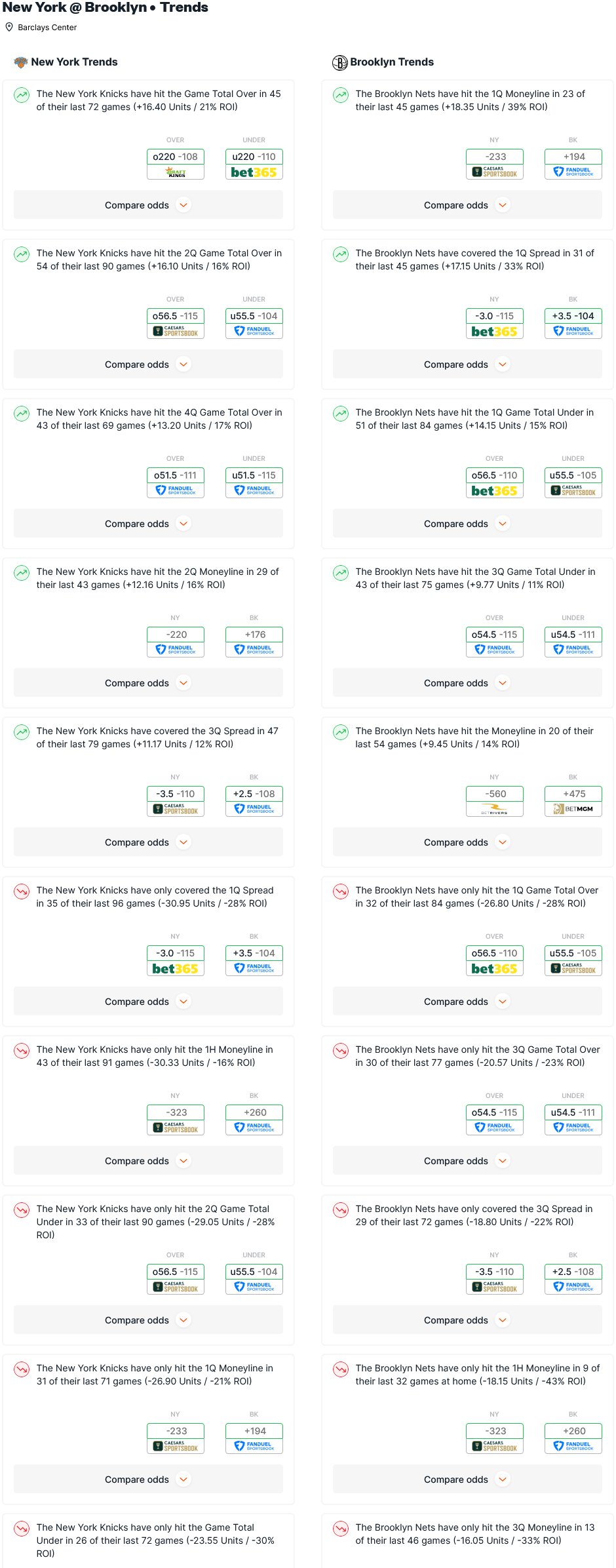Viewport: 616px width, 1568px height.
Task: Select the o56.5 -115 over odds for Knicks 2Q
Action: (176, 316)
